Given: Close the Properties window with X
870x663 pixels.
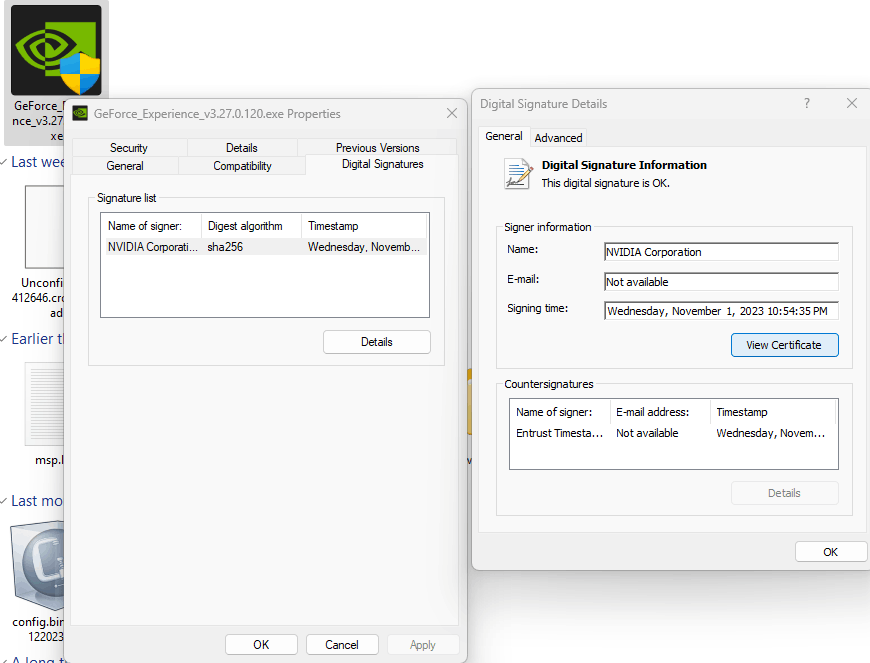Looking at the screenshot, I should tap(452, 113).
